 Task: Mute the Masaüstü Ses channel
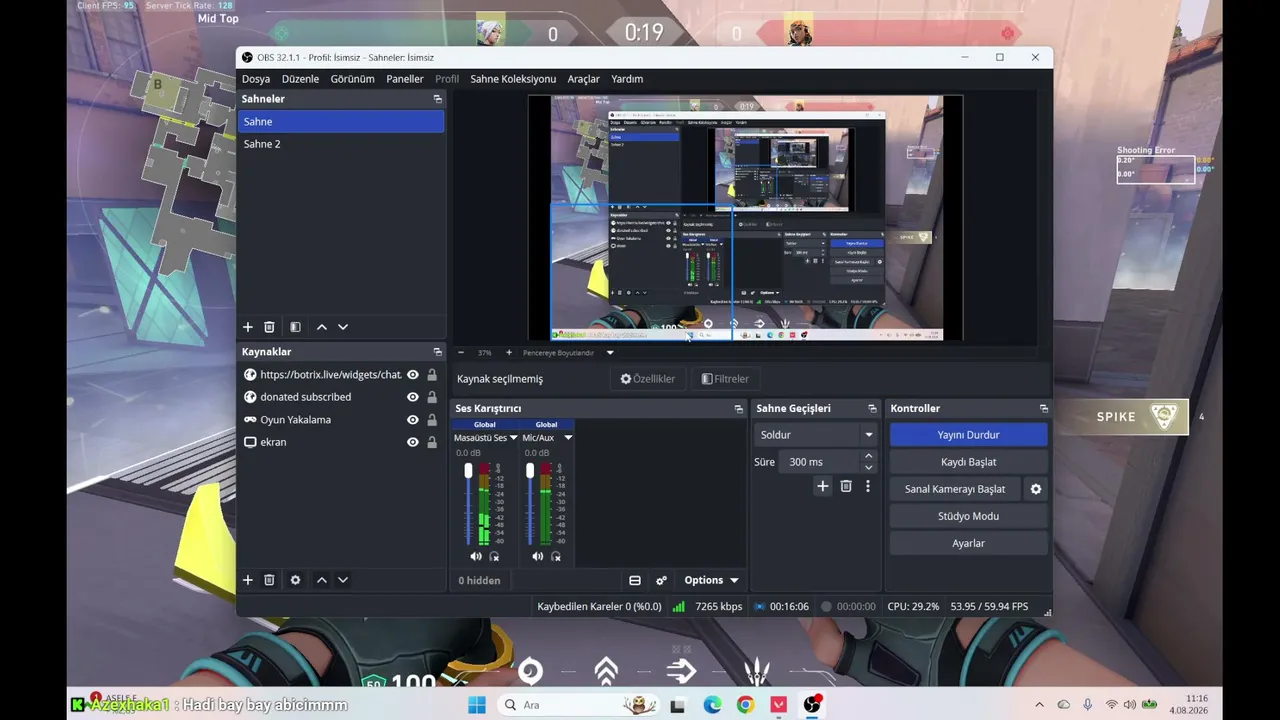coord(476,556)
